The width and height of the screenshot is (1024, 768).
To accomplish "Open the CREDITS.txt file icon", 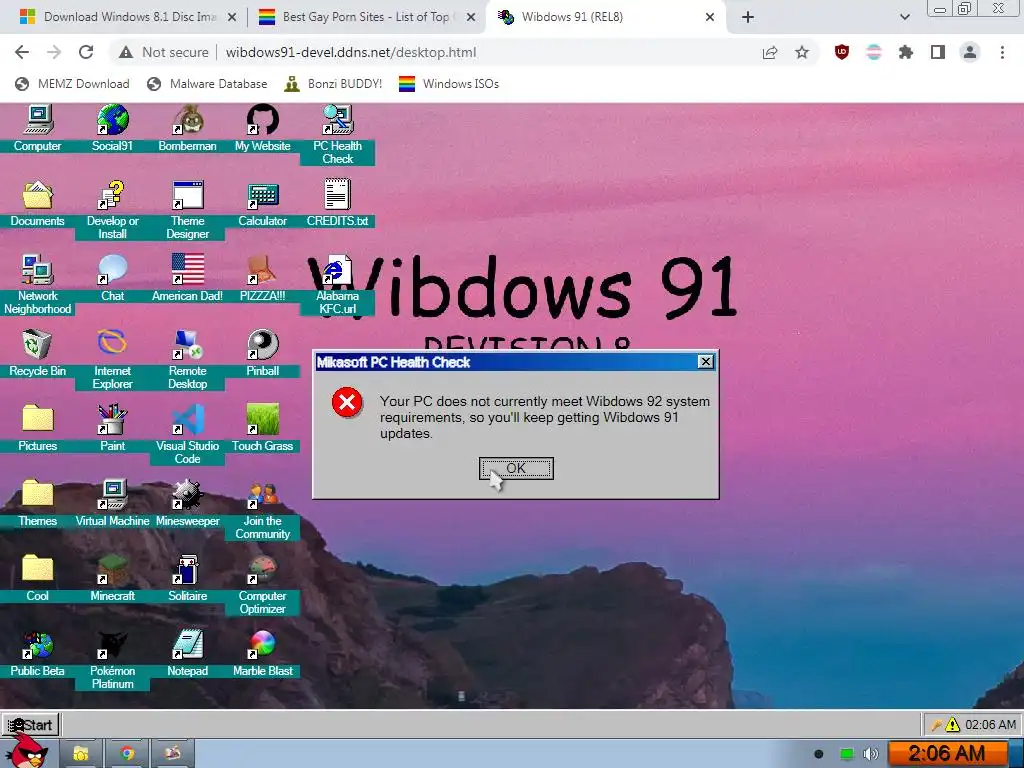I will pos(338,203).
